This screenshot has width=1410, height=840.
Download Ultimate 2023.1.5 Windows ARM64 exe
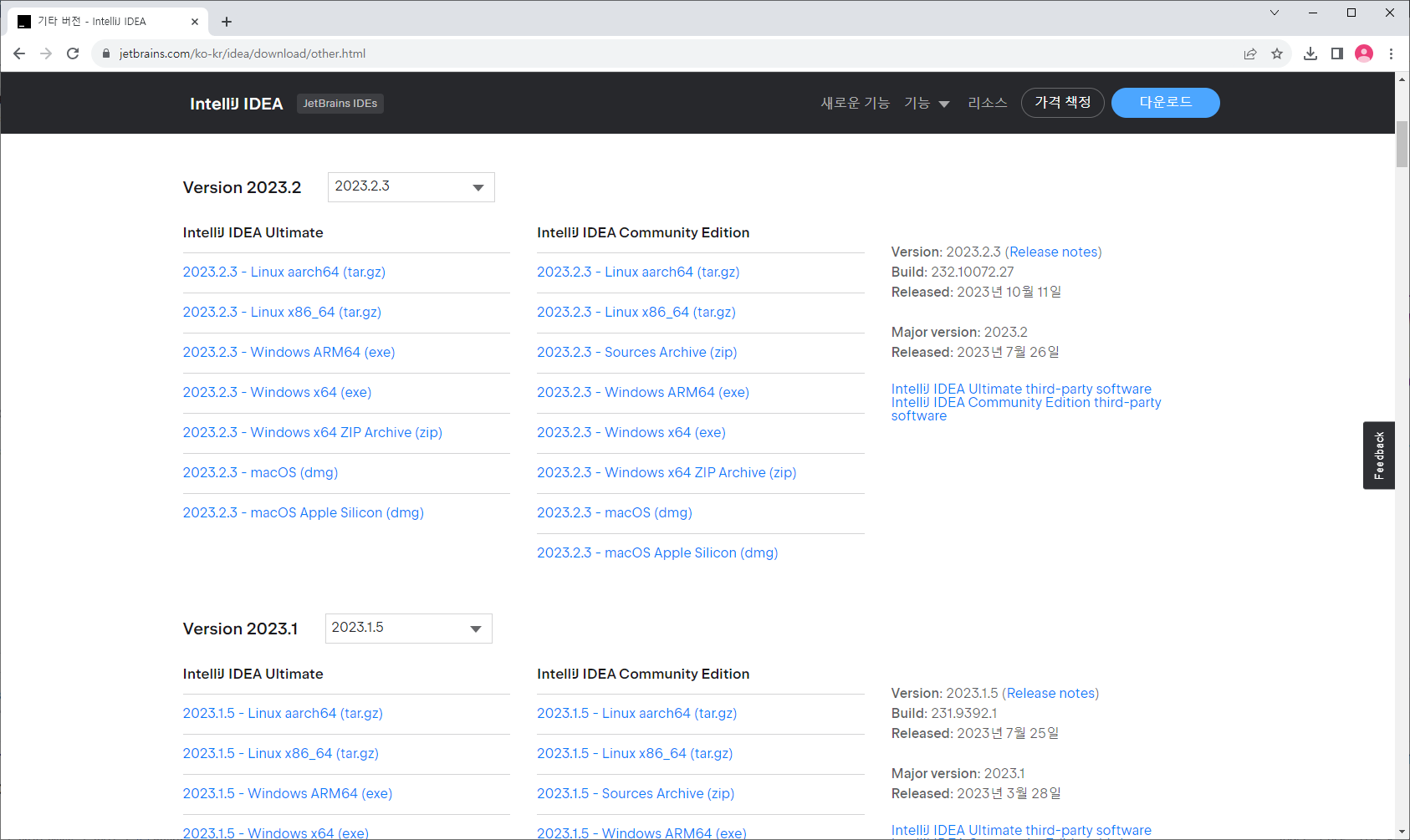click(x=288, y=794)
